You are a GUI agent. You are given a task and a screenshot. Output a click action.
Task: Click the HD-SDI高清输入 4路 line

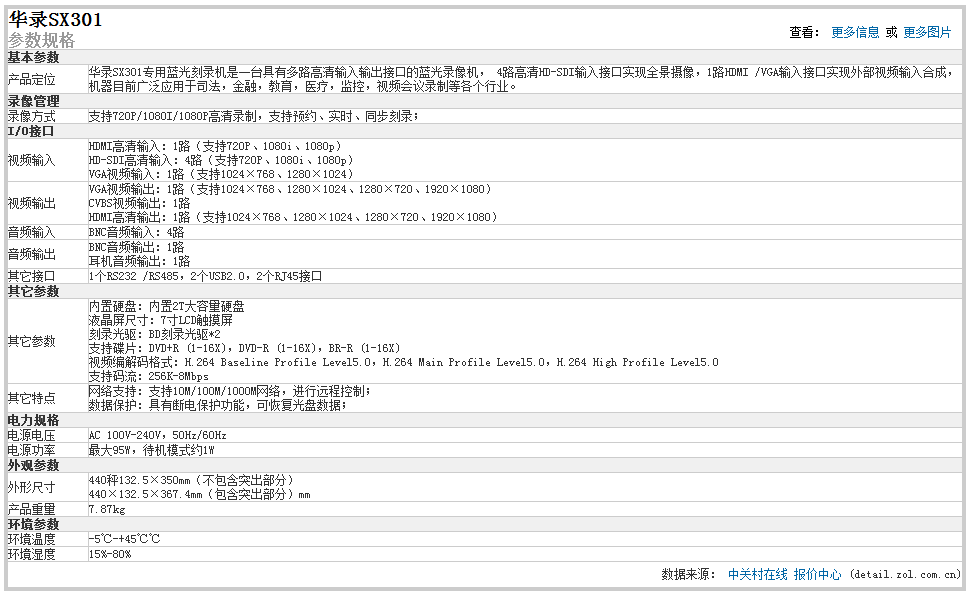coord(221,160)
